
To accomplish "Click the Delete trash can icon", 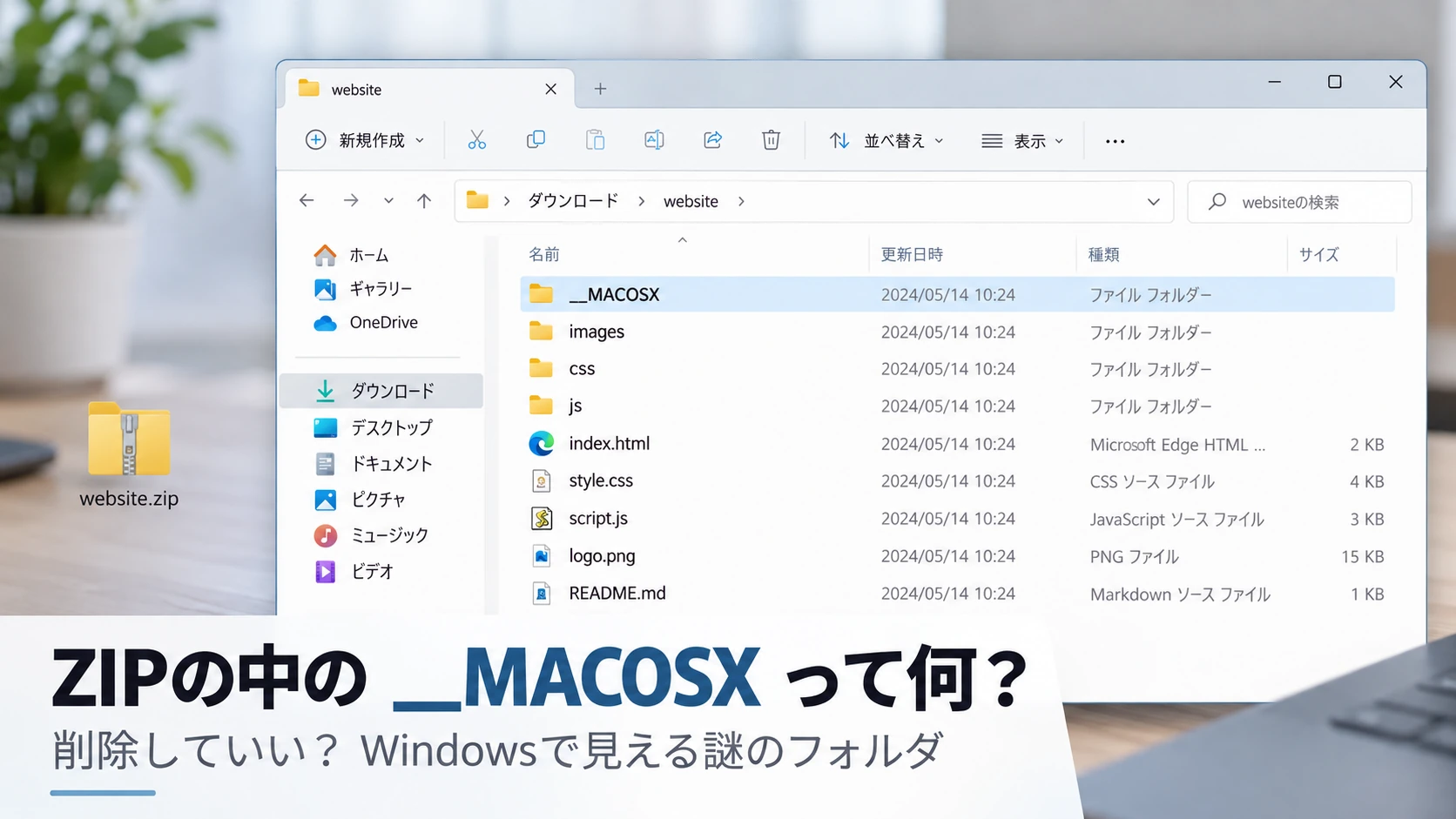I will 771,140.
